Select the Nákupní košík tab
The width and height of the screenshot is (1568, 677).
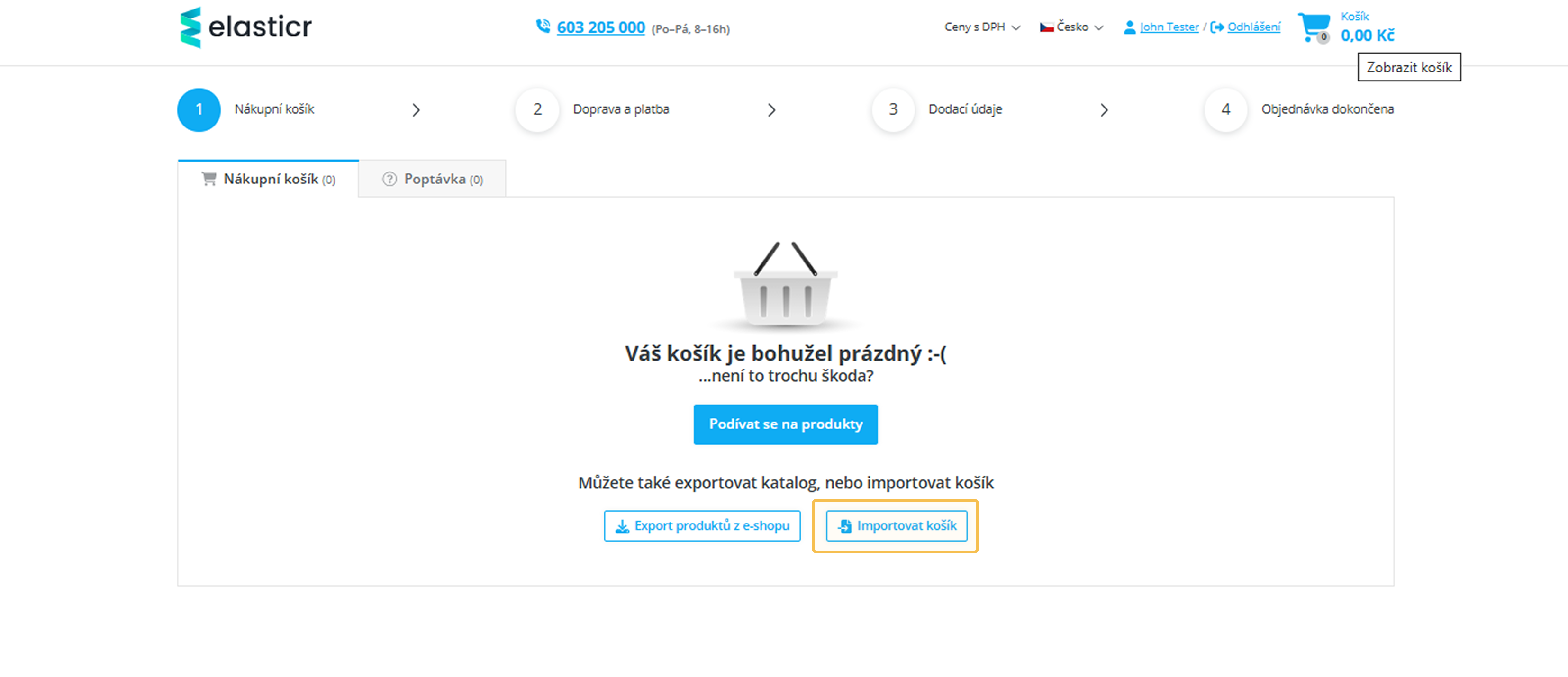click(268, 179)
